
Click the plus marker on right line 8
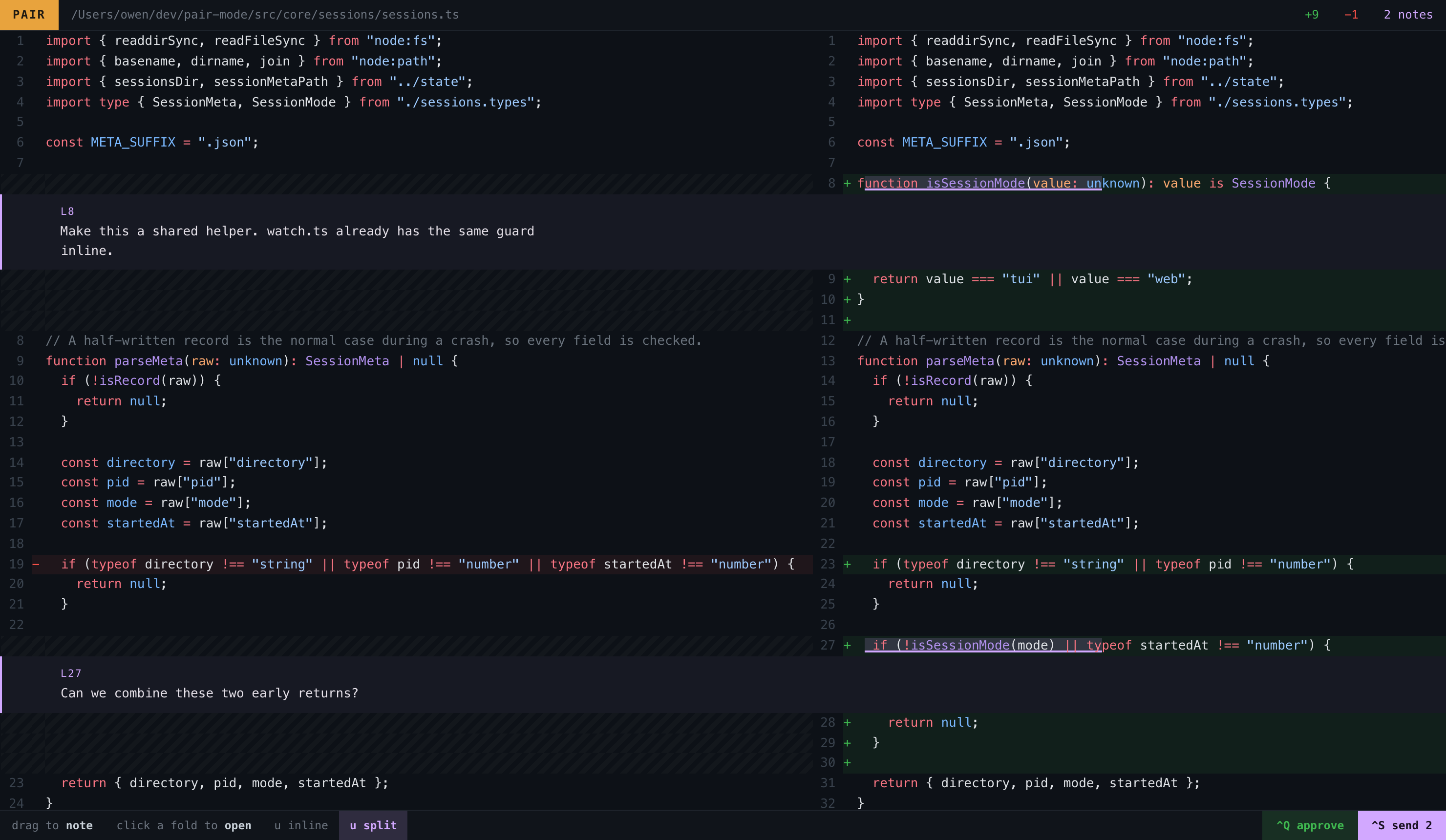(x=848, y=184)
